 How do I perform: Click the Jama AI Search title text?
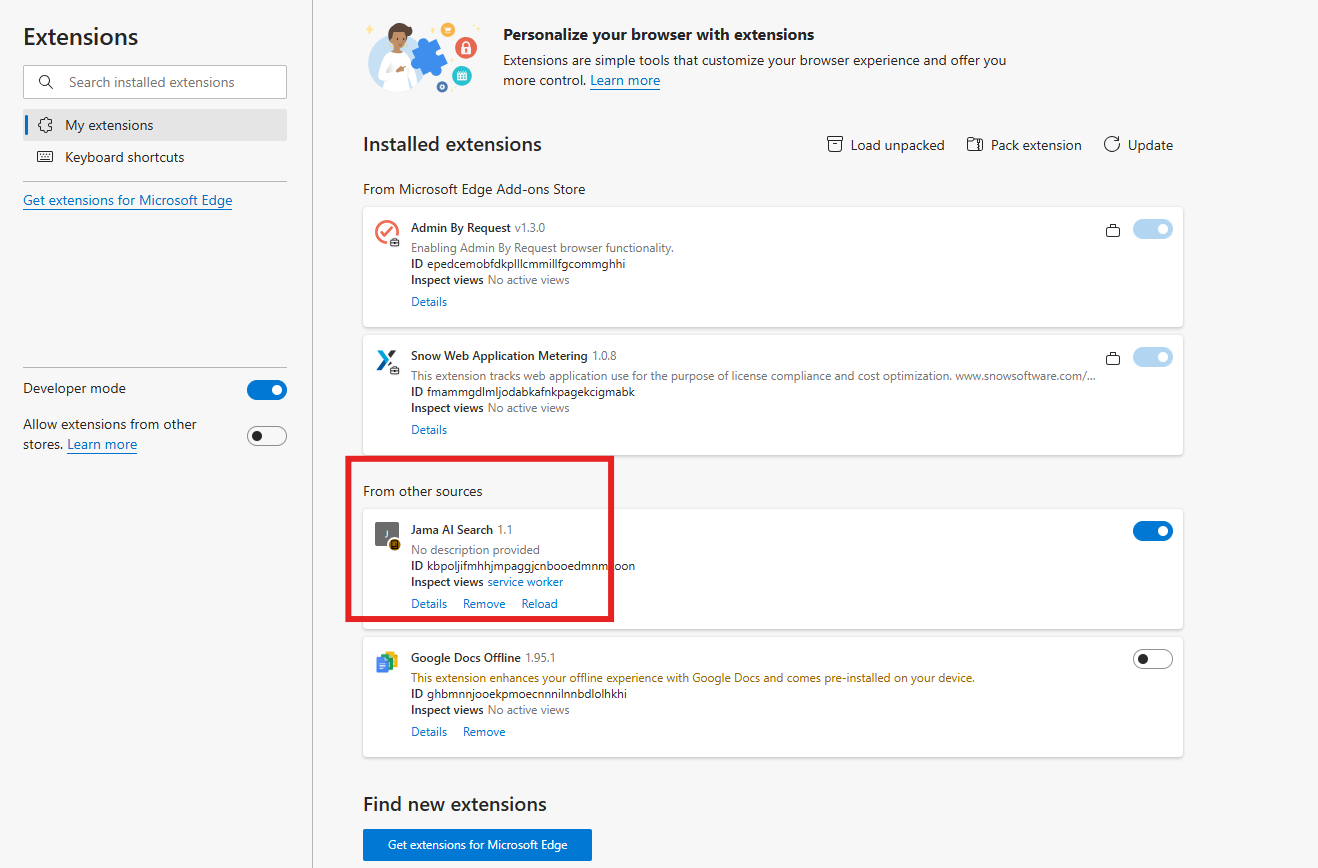point(452,529)
